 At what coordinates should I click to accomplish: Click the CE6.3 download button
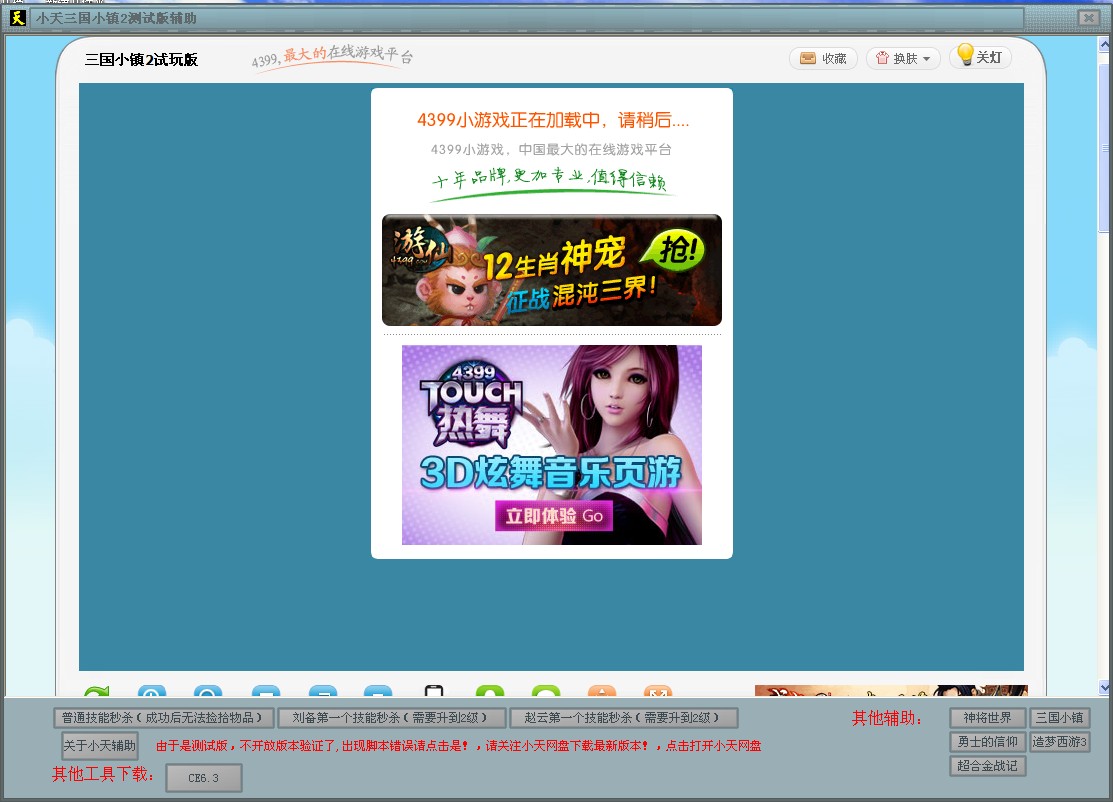[x=204, y=778]
